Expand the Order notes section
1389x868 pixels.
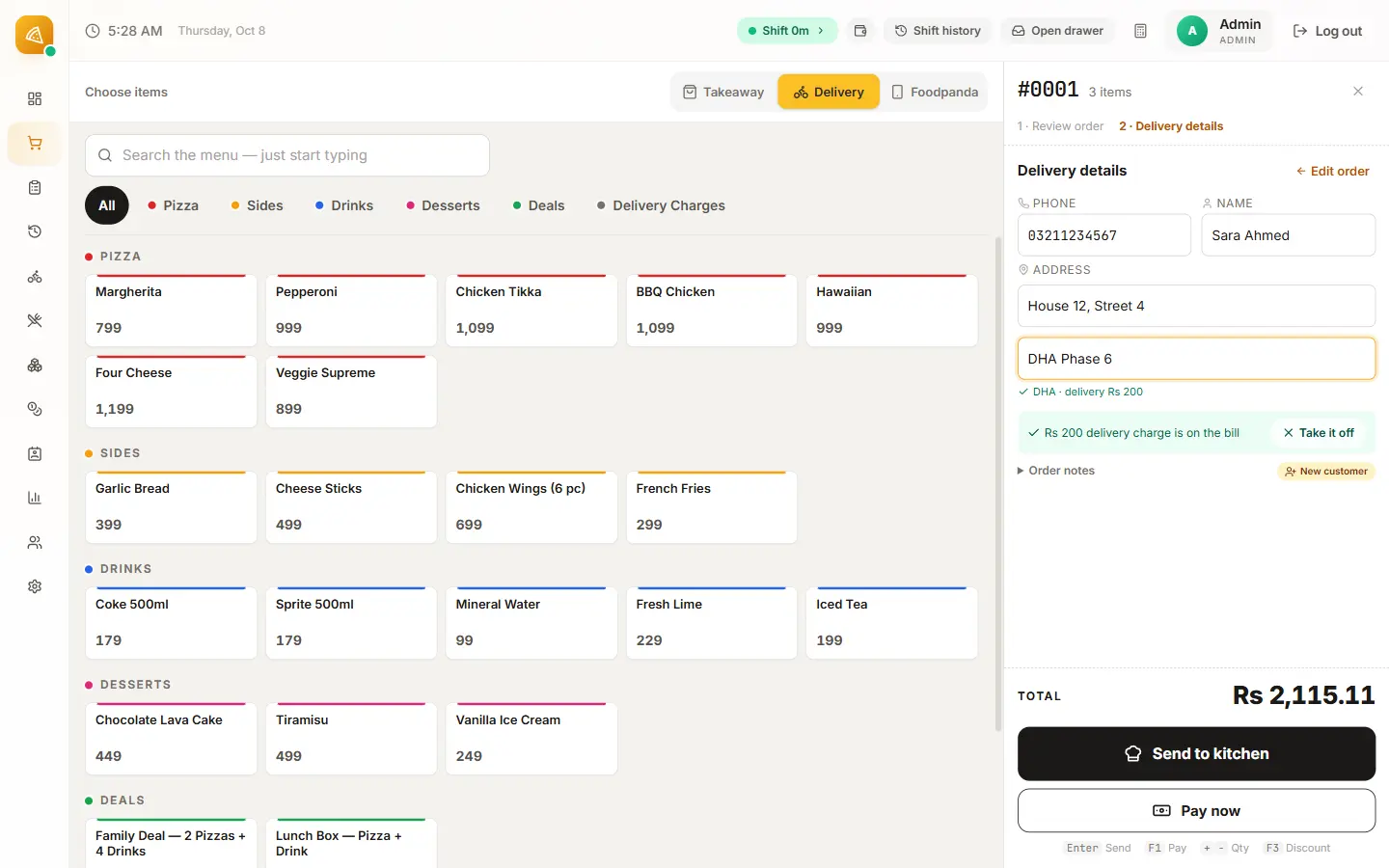(1056, 471)
